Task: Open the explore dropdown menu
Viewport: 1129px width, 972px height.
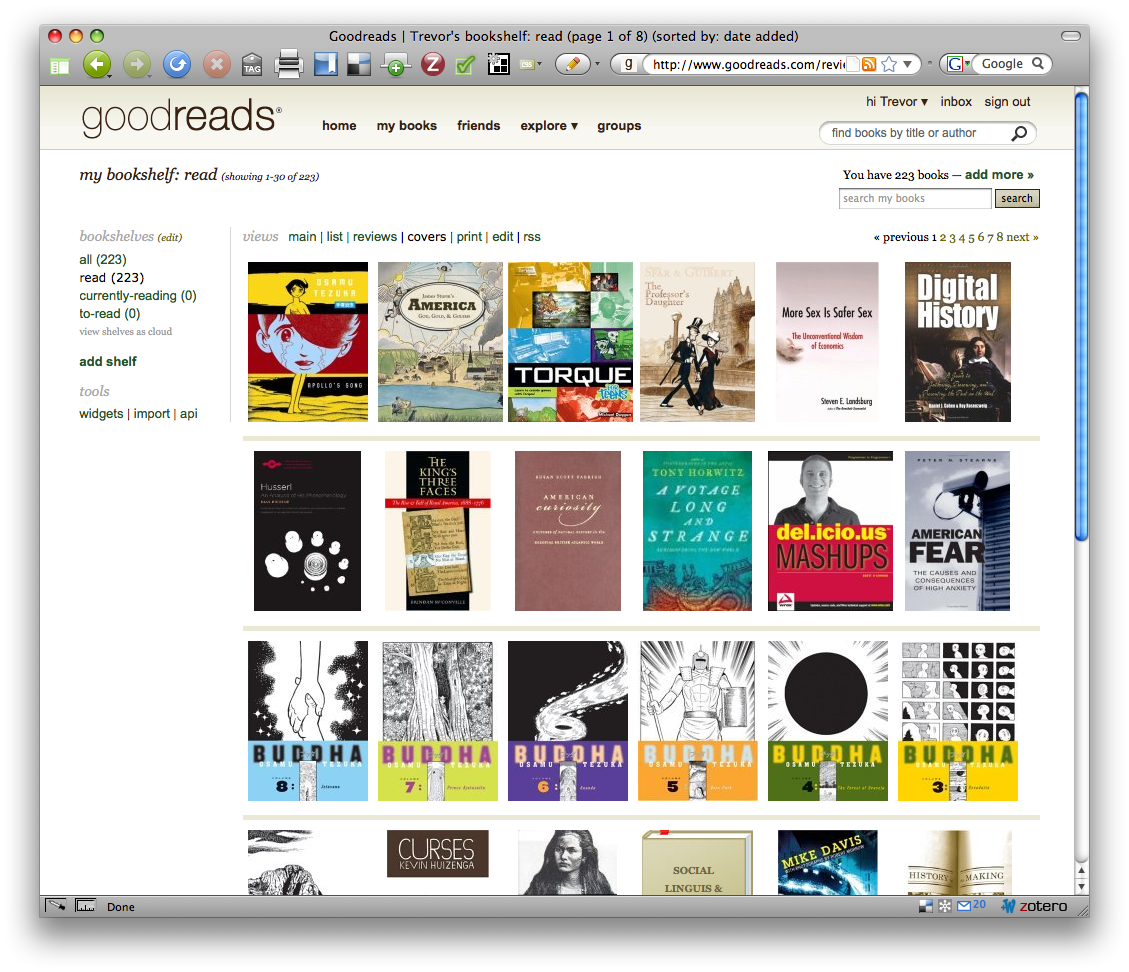Action: 549,126
